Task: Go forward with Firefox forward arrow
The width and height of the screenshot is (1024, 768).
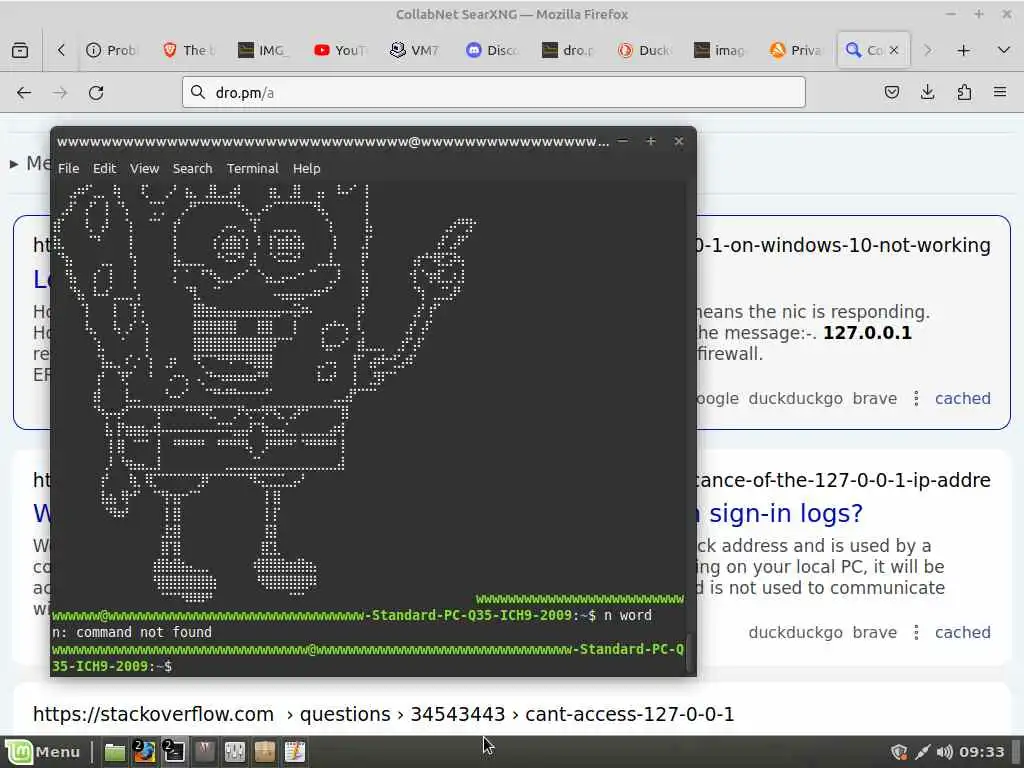Action: pyautogui.click(x=60, y=93)
